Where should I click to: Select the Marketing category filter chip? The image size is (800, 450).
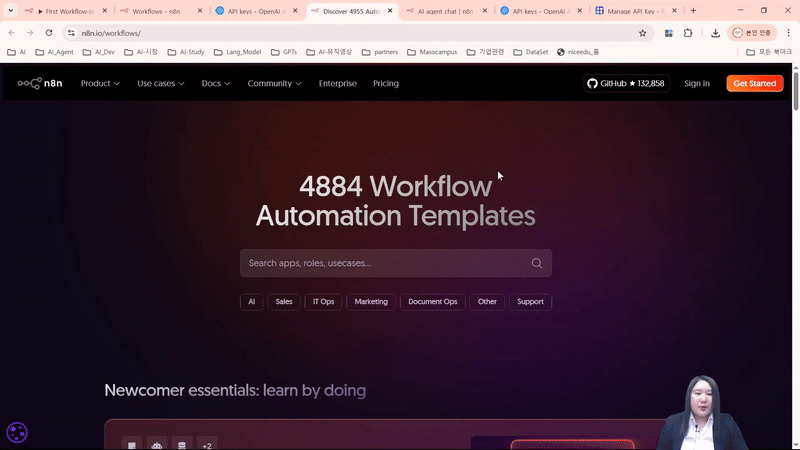tap(371, 301)
